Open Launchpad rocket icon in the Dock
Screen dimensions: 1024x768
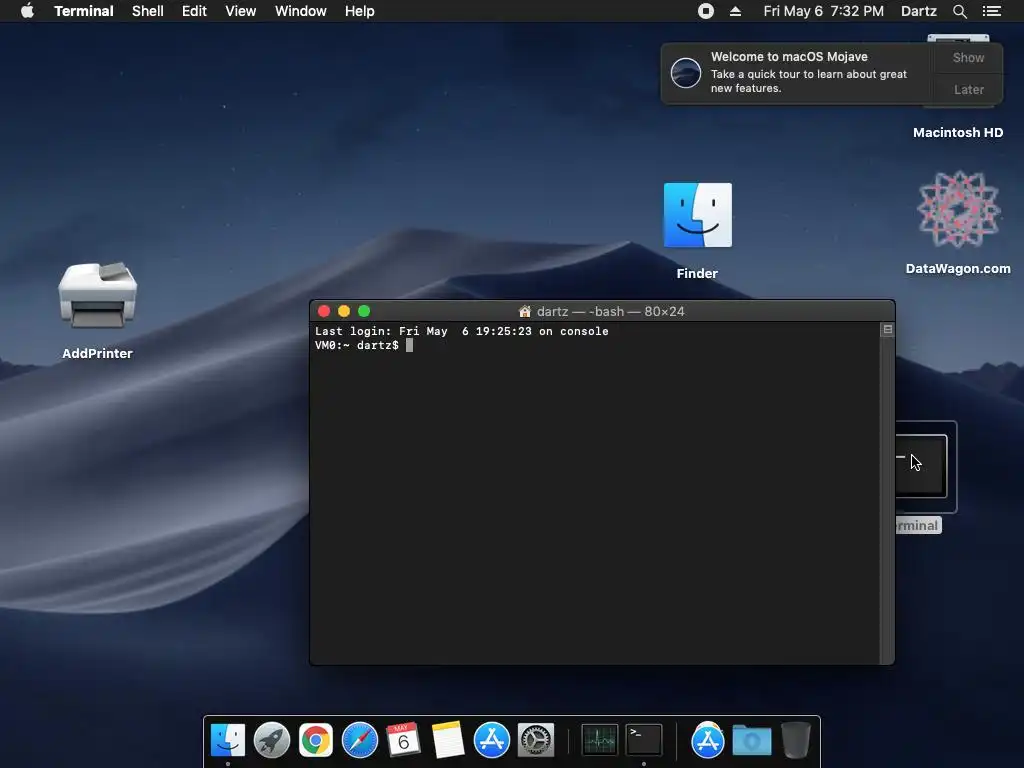tap(272, 741)
